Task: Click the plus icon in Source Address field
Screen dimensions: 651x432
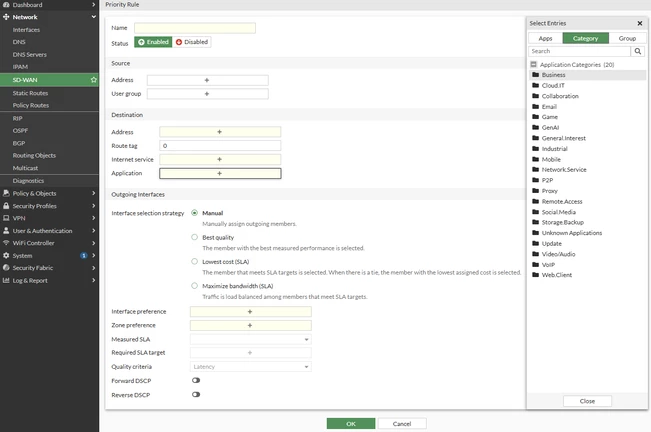Action: pos(207,80)
